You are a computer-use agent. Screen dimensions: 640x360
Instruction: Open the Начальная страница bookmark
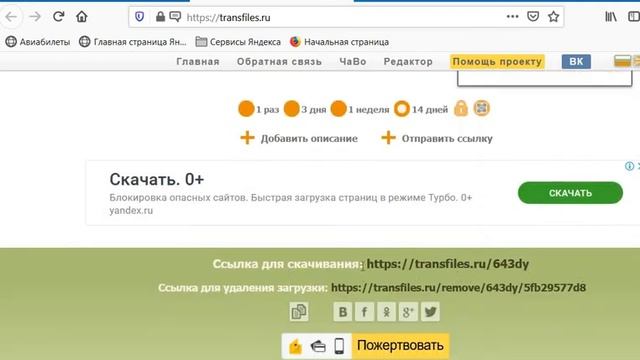click(339, 42)
